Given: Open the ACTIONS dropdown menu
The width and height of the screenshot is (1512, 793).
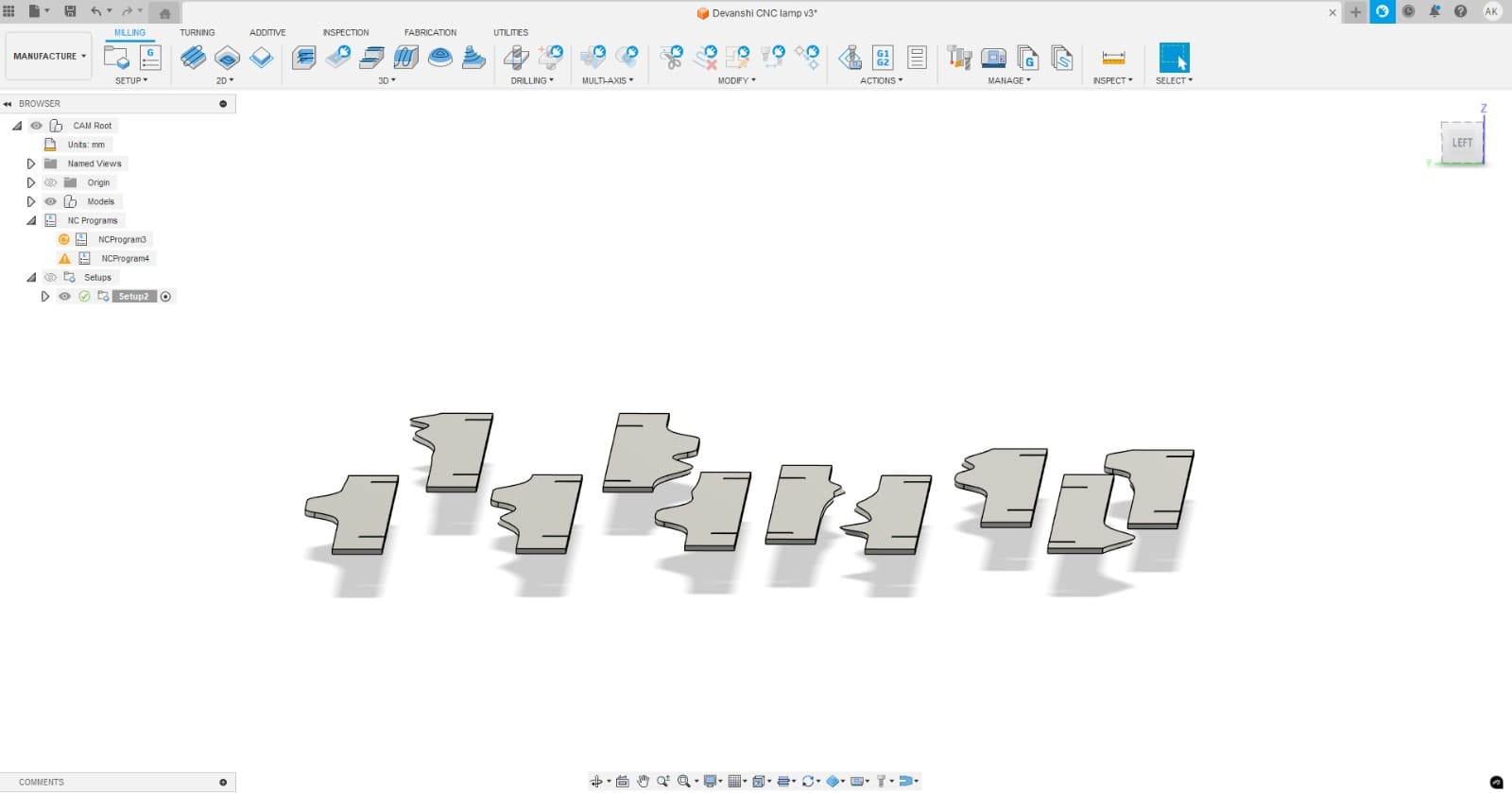Looking at the screenshot, I should (x=881, y=81).
